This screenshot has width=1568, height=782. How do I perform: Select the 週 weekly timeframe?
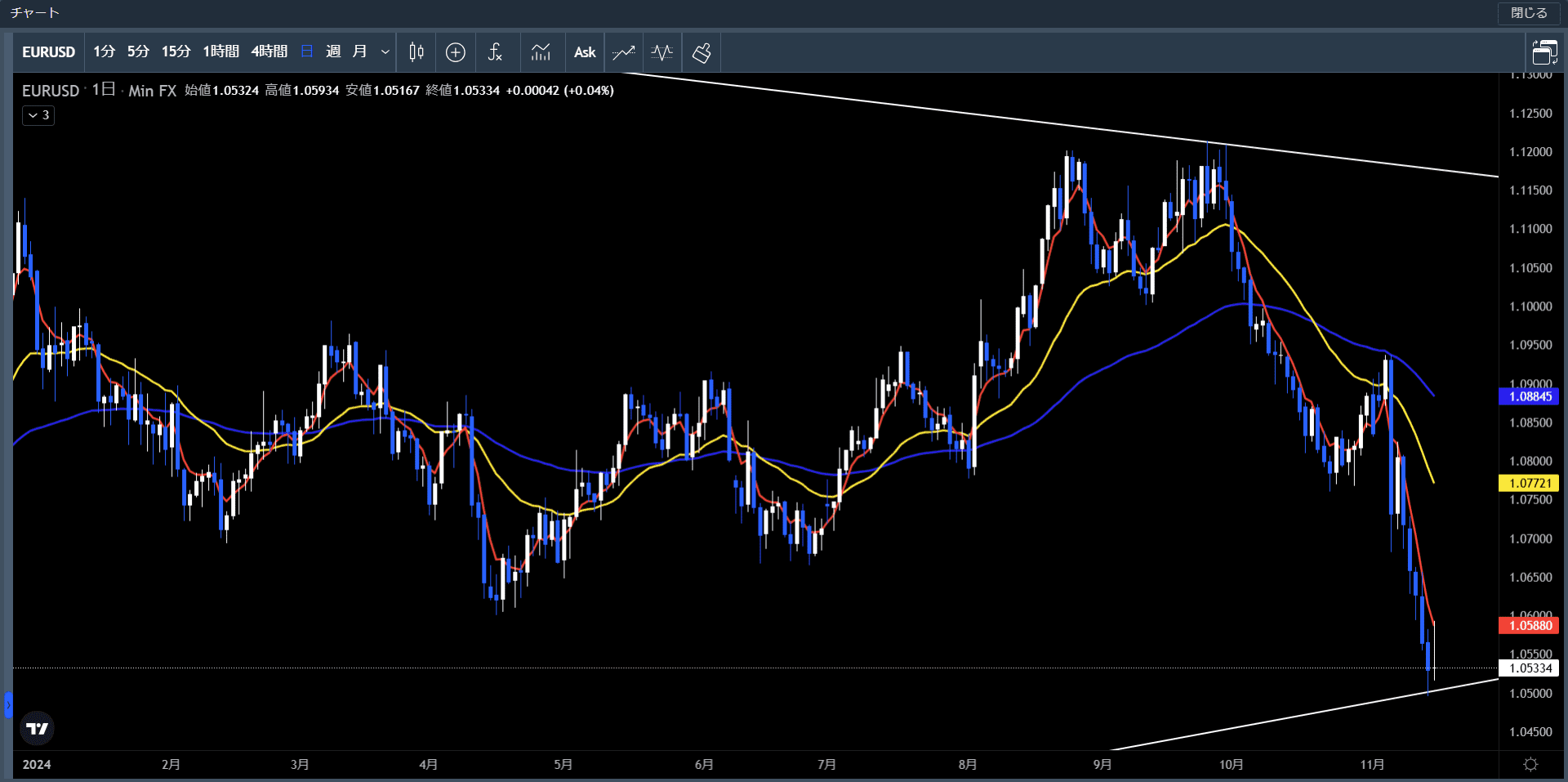tap(333, 52)
